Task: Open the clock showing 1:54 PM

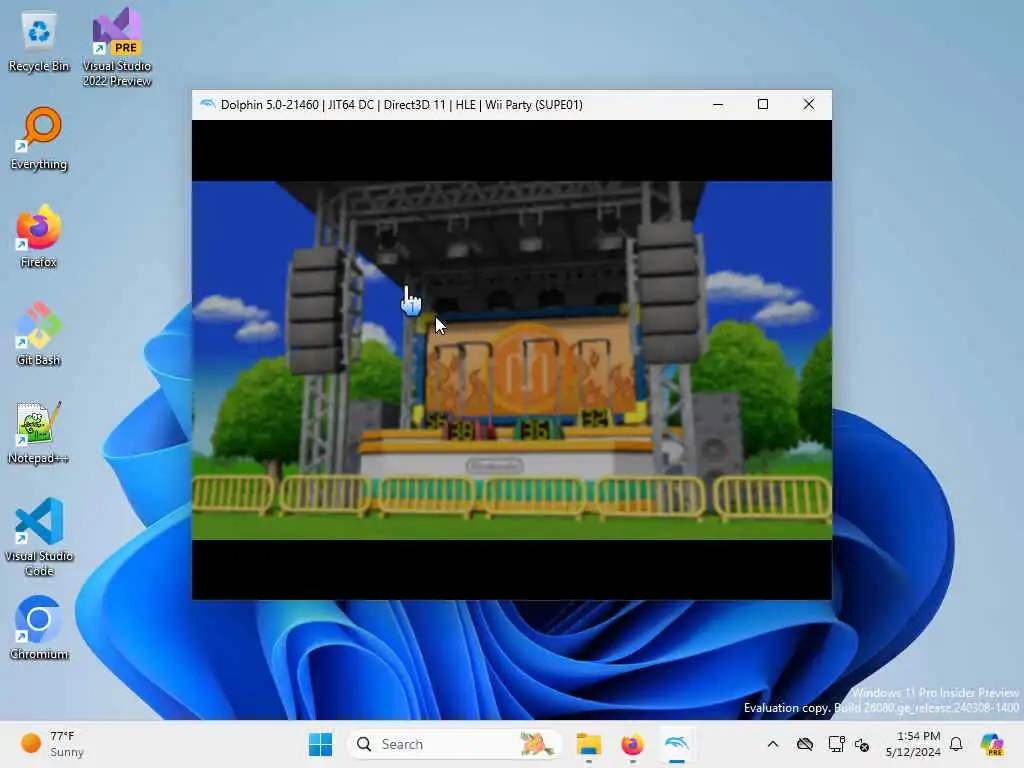Action: tap(913, 744)
